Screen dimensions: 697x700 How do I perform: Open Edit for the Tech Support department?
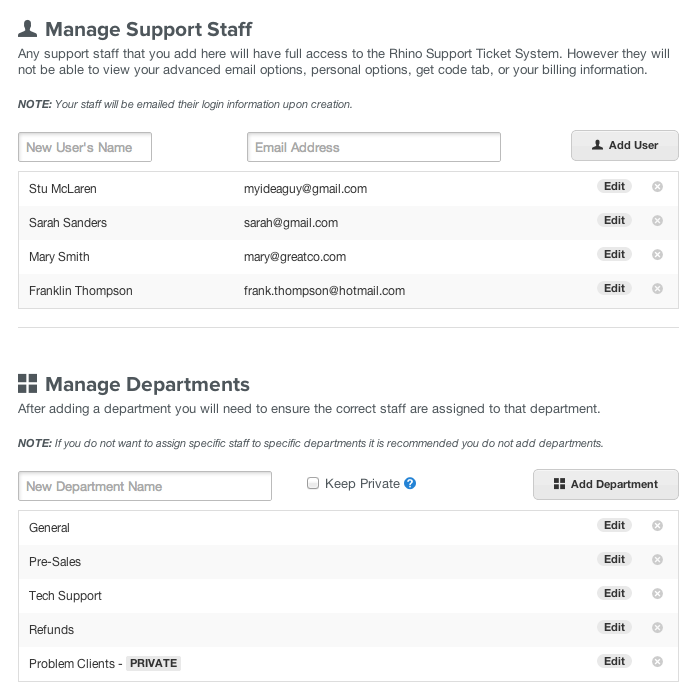(x=614, y=594)
